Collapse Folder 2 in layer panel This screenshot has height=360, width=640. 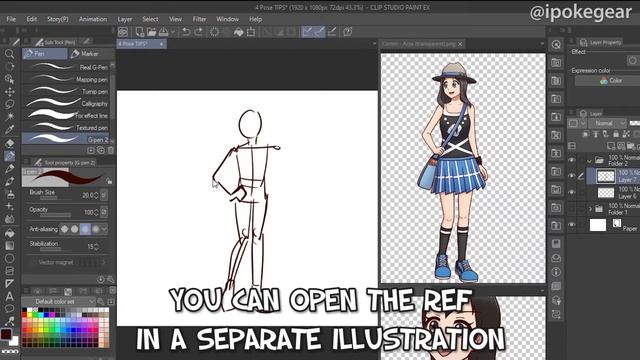point(589,161)
